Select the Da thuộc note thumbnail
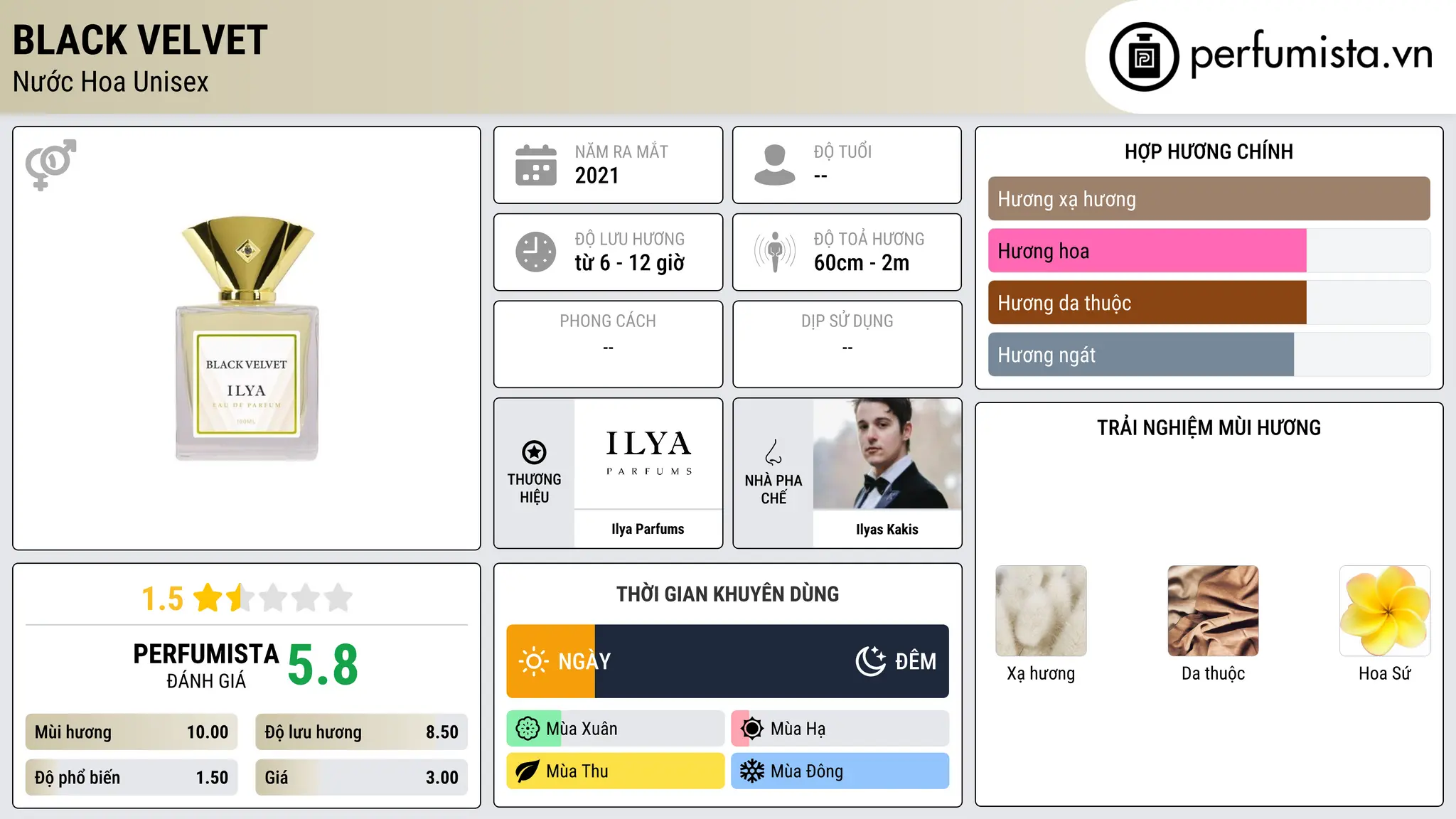Viewport: 1456px width, 819px height. tap(1213, 611)
